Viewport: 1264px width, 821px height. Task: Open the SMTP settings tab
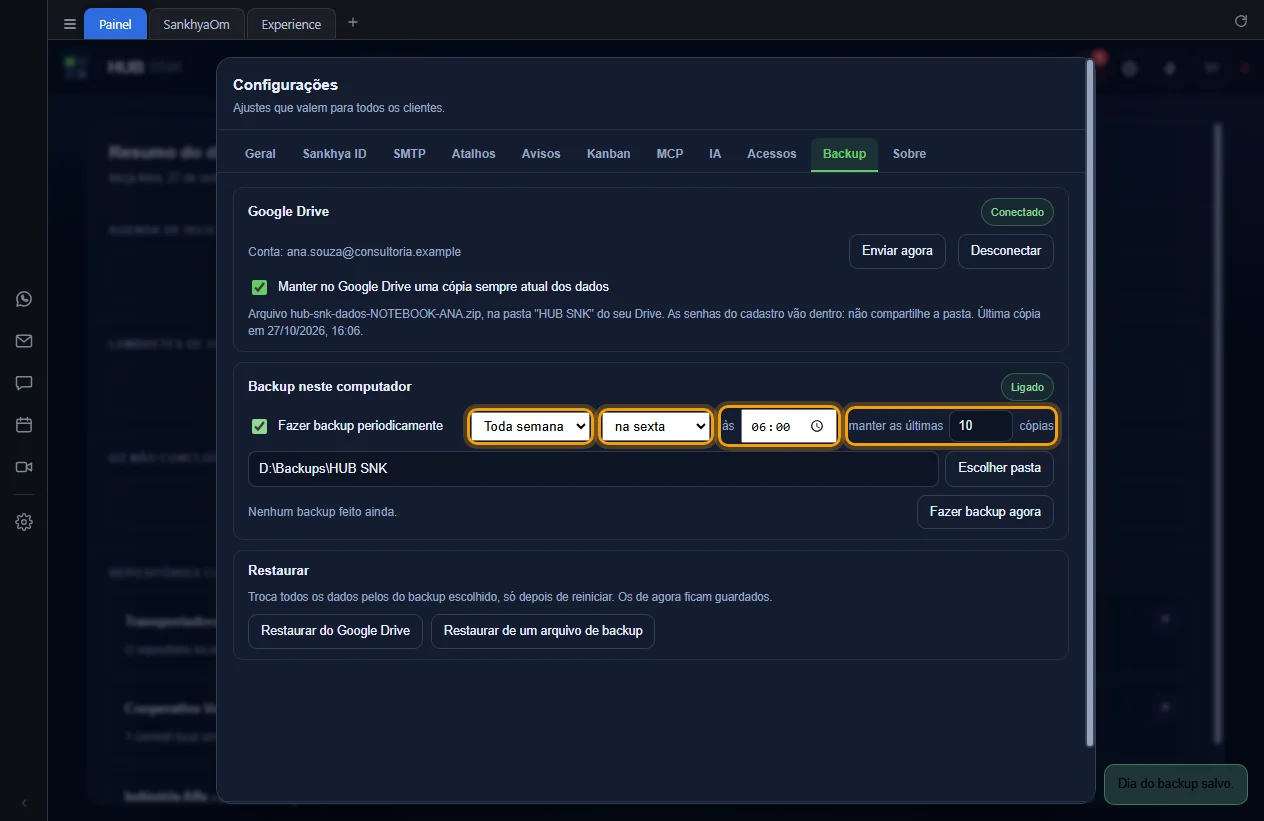(x=409, y=154)
